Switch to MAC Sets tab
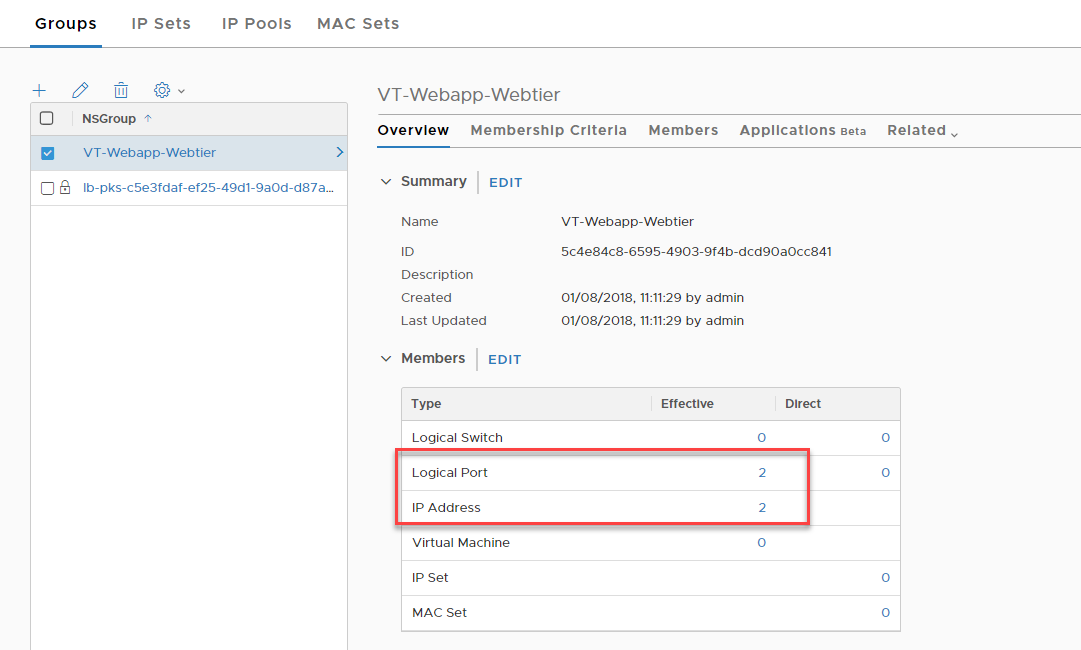Viewport: 1081px width, 650px height. (x=358, y=23)
